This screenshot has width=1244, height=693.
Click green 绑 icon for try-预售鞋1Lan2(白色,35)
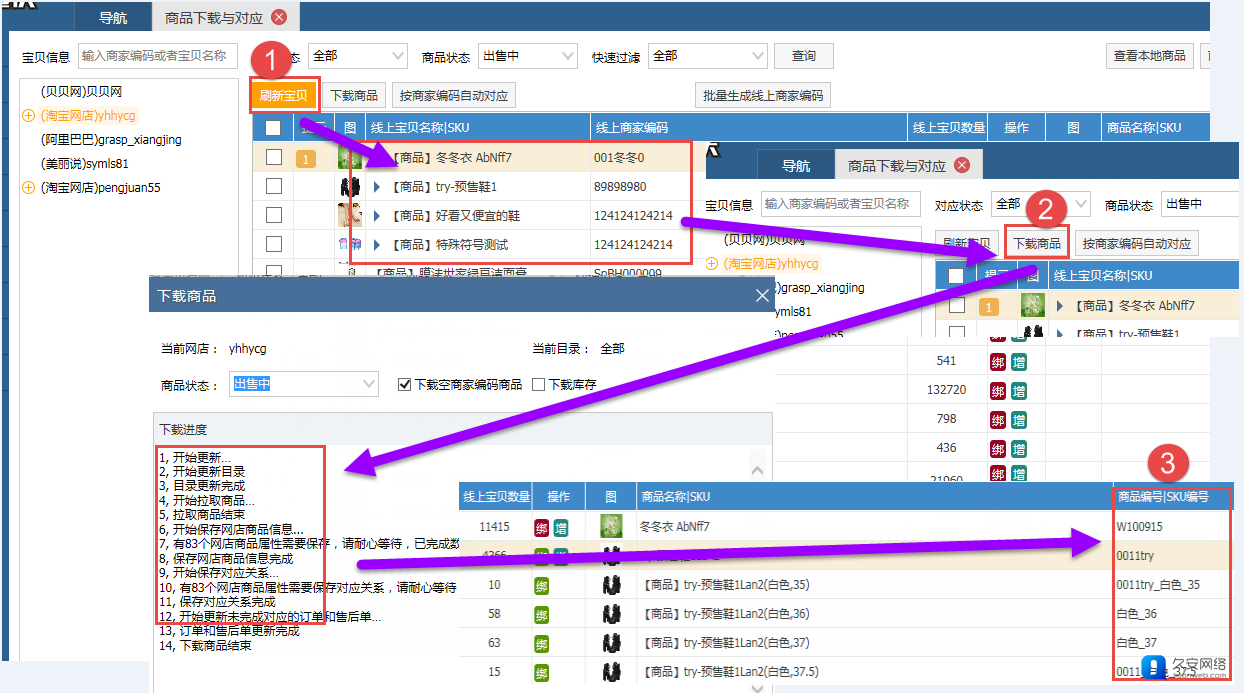pyautogui.click(x=541, y=584)
